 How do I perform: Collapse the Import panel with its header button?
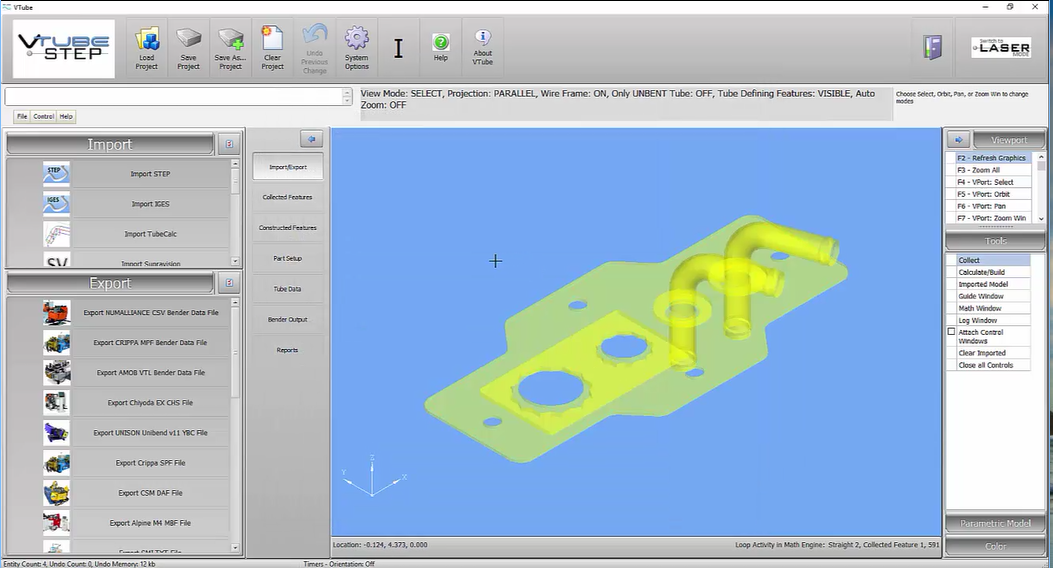click(x=228, y=145)
